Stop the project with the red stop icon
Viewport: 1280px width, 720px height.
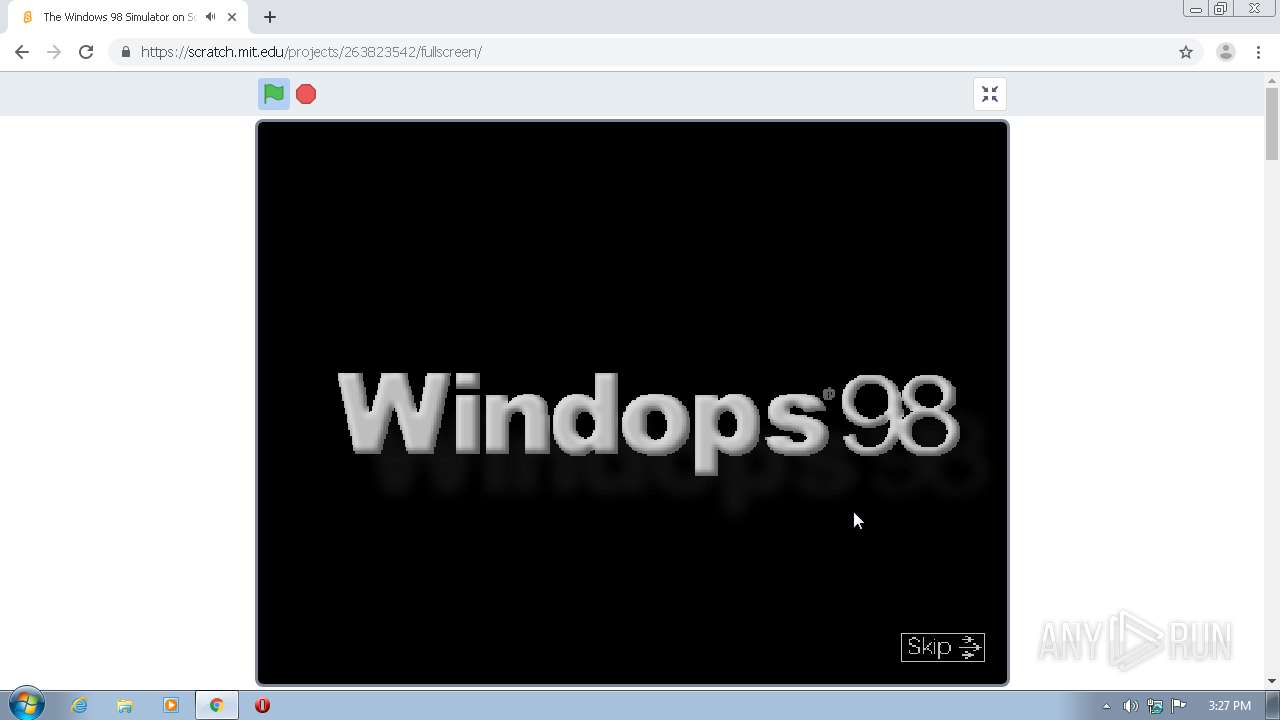(x=306, y=94)
